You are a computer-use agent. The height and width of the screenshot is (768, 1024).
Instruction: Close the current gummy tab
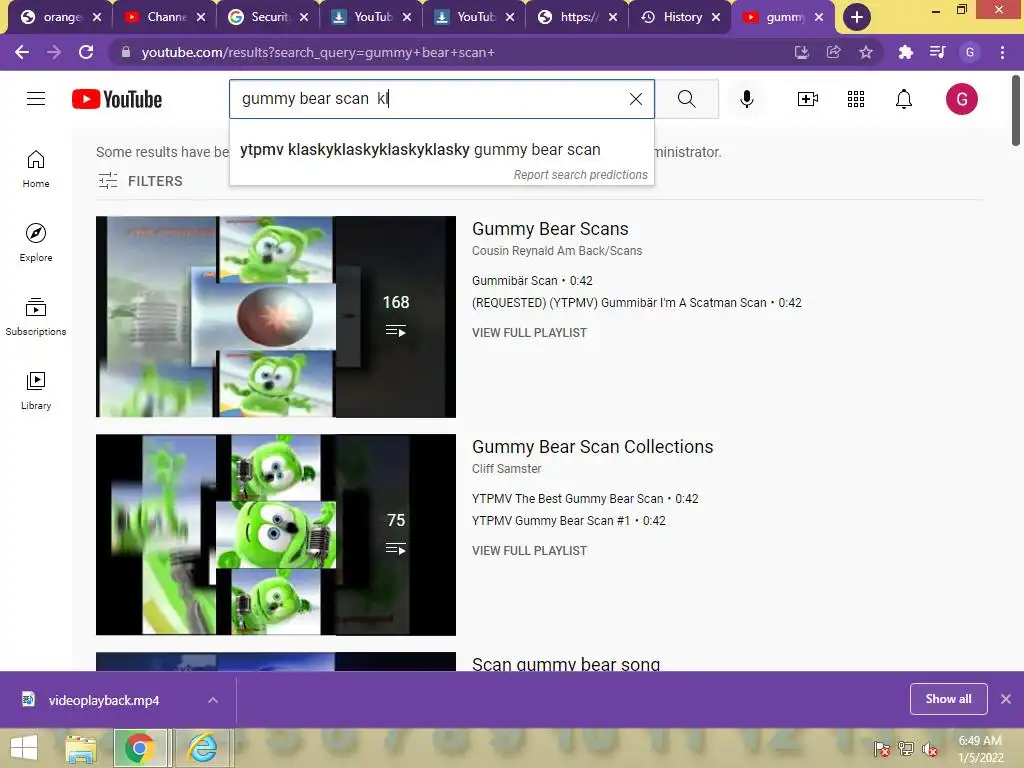(819, 17)
